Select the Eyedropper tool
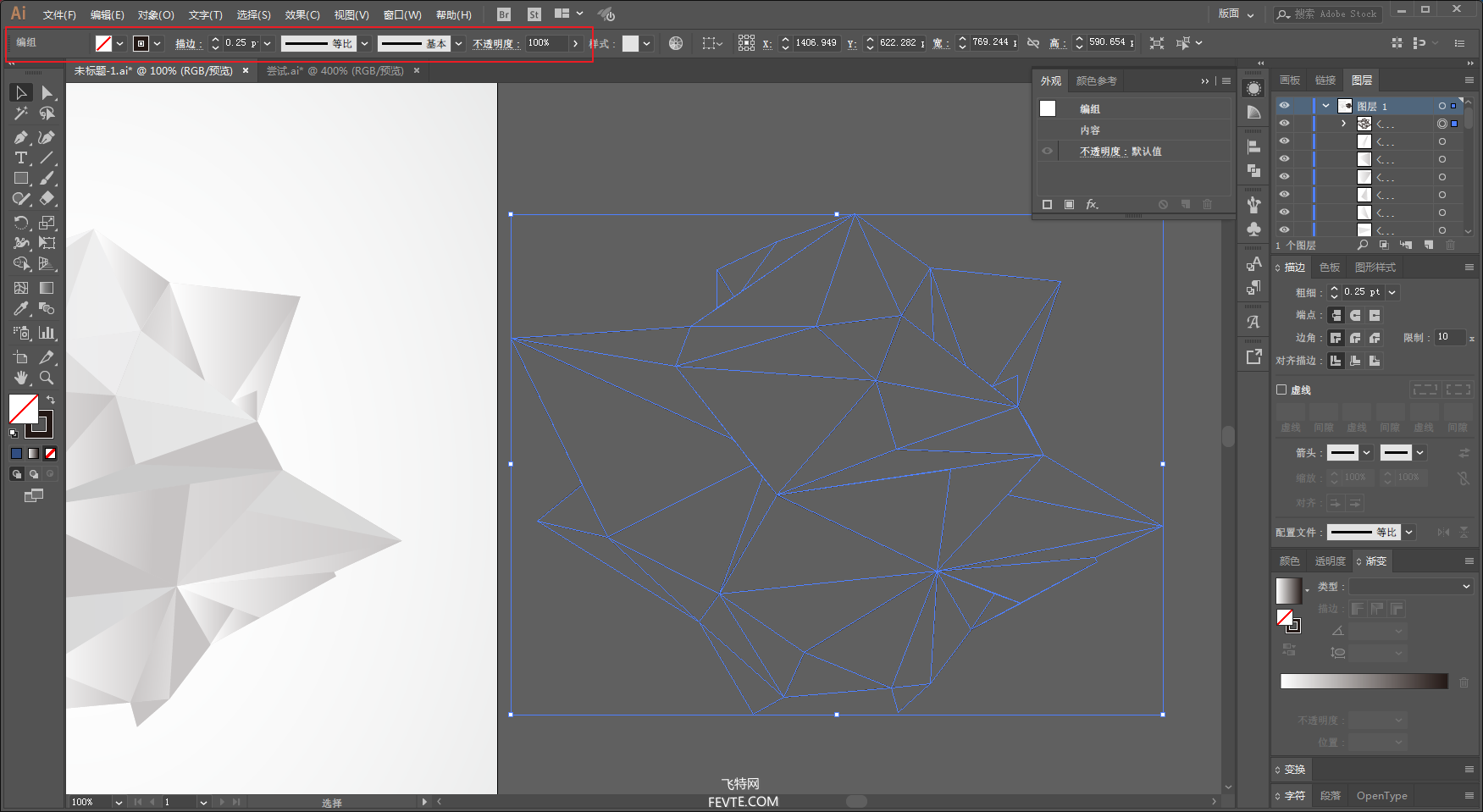 click(21, 309)
